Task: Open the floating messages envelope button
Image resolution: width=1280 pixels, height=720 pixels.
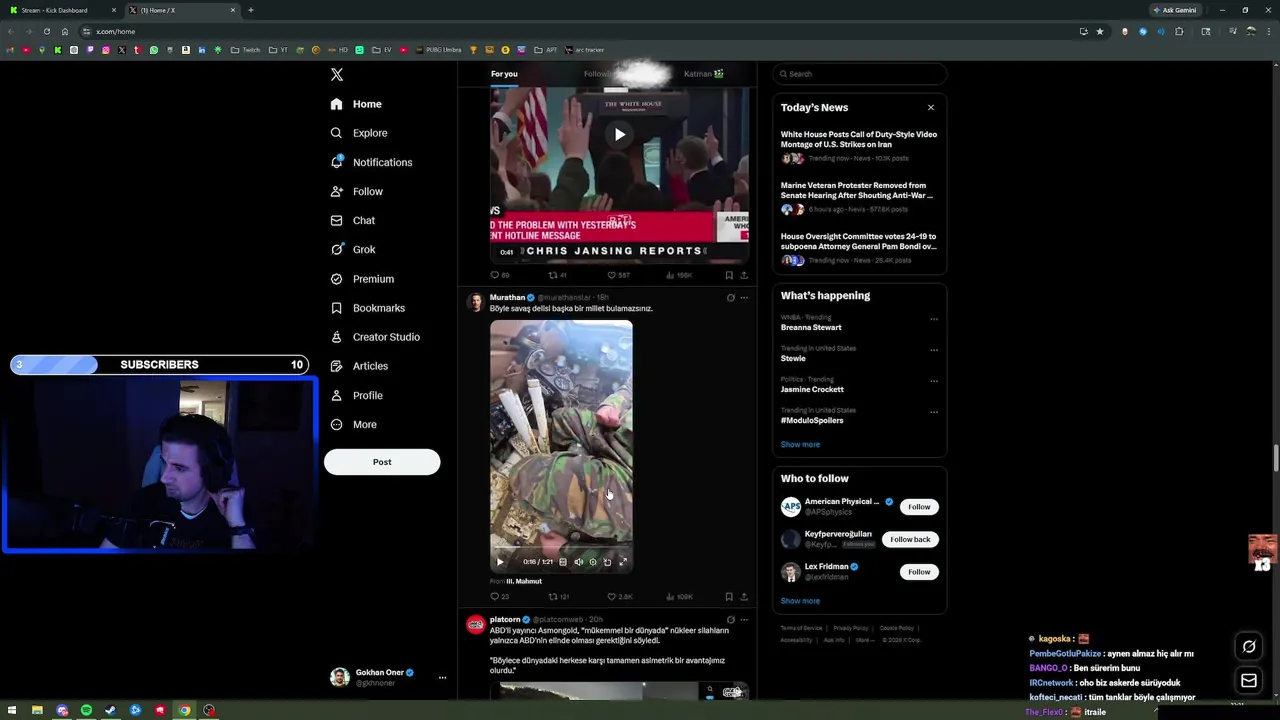Action: (1249, 681)
